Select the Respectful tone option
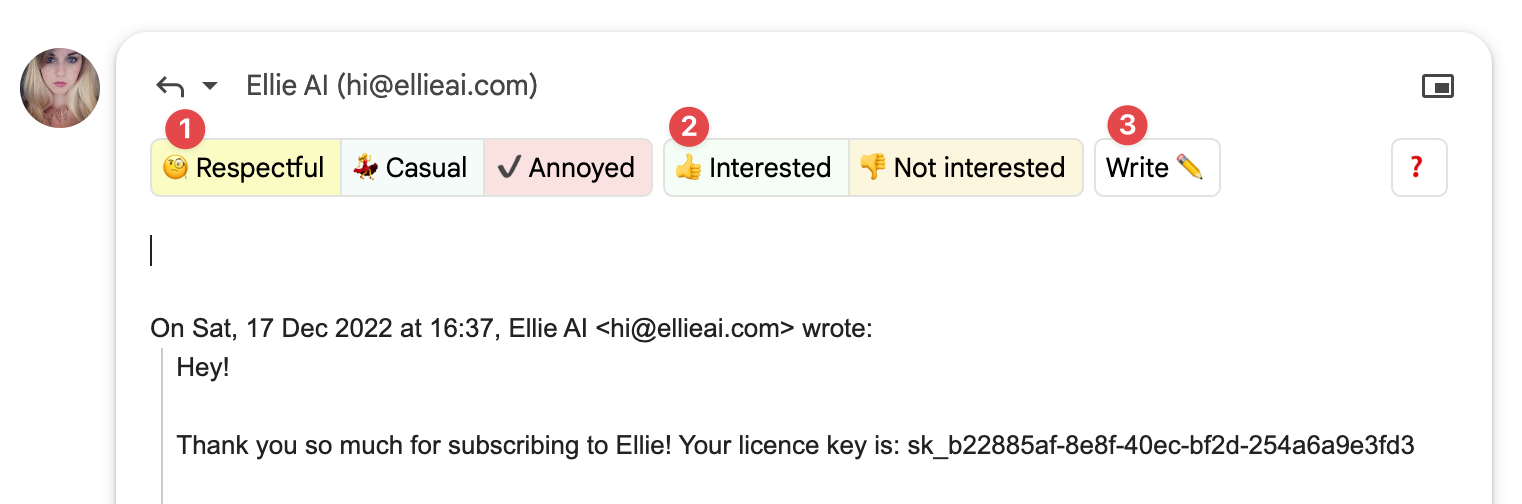 pyautogui.click(x=246, y=168)
